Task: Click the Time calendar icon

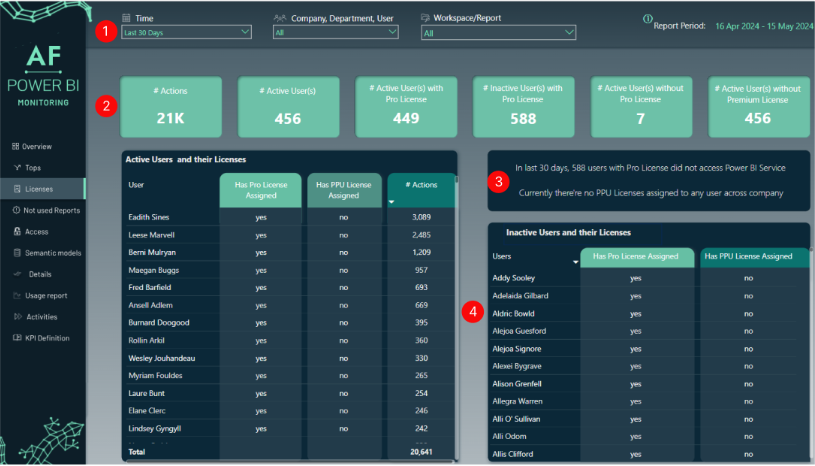Action: coord(126,18)
